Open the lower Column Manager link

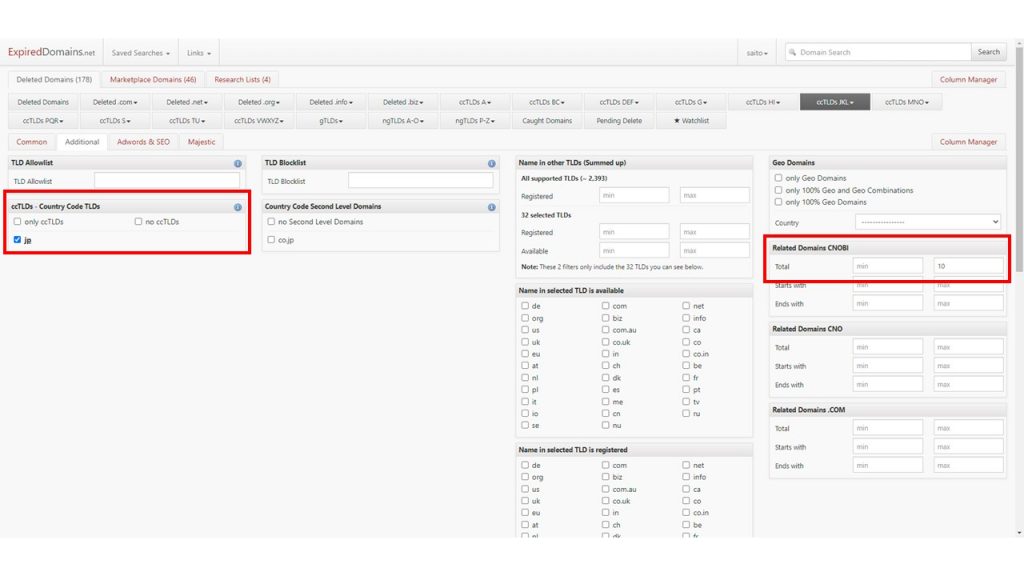tap(968, 142)
